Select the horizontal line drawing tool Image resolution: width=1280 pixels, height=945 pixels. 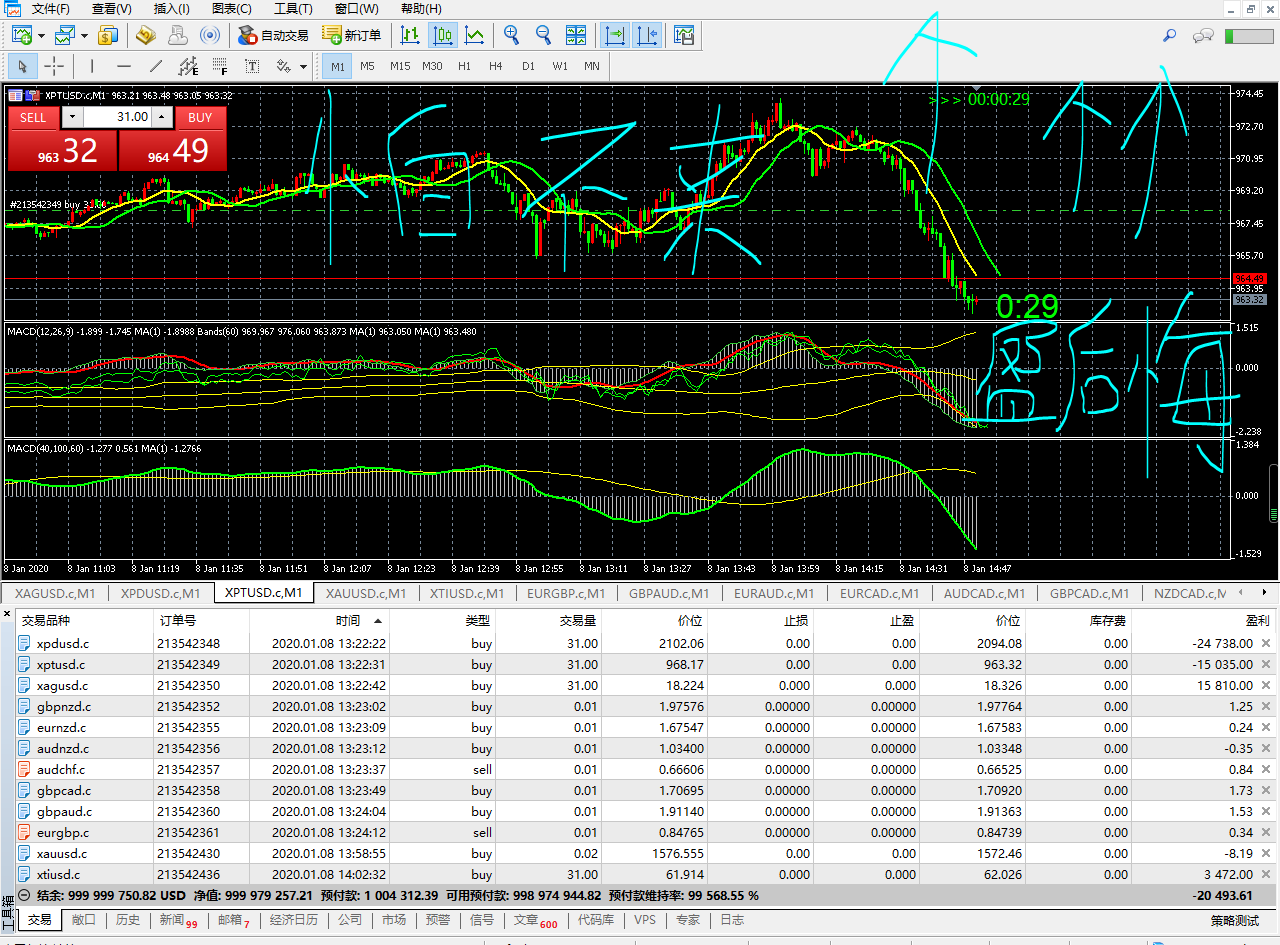tap(124, 67)
